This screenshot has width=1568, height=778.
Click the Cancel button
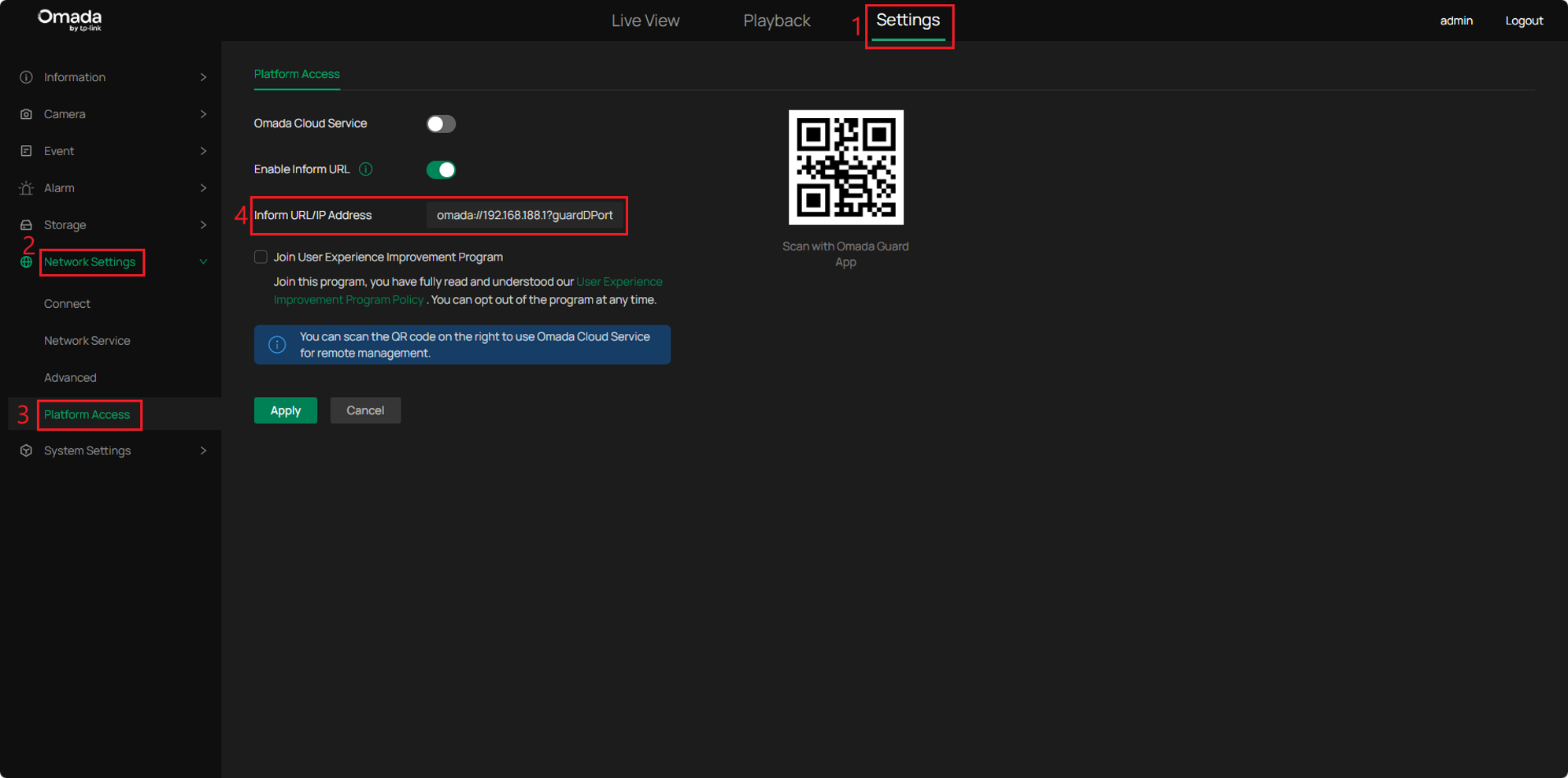click(x=365, y=410)
